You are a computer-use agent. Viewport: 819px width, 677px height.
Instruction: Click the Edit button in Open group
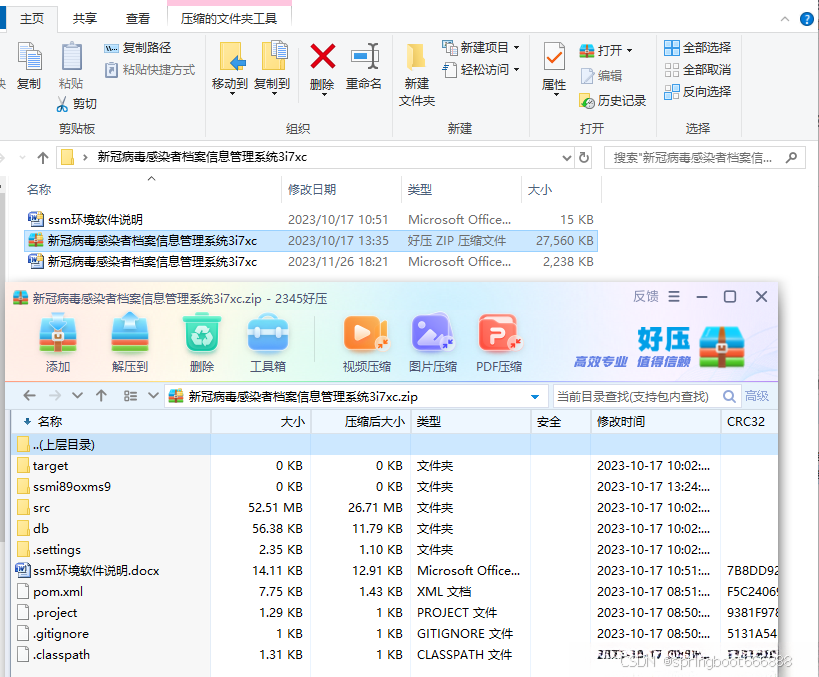[601, 76]
